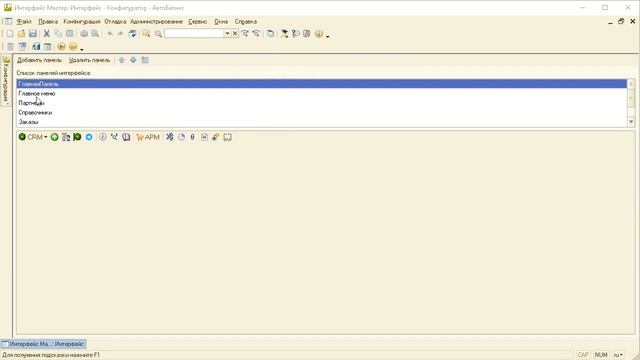
Task: Click the Cut scissors icon
Action: tap(47, 34)
